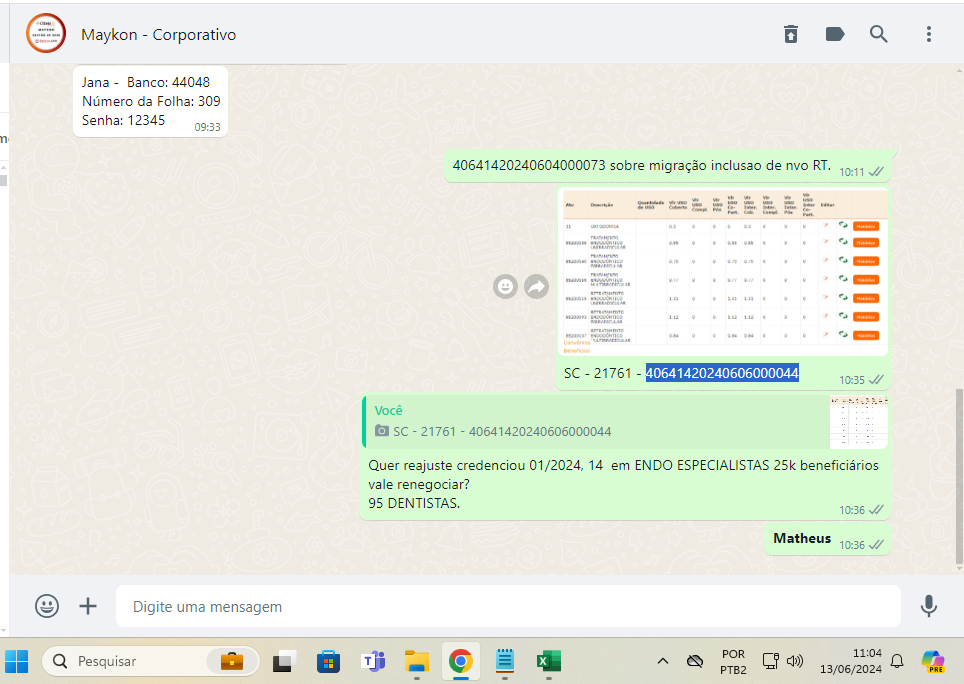Change POR PTB2 keyboard language
Image resolution: width=964 pixels, height=684 pixels.
tap(733, 662)
